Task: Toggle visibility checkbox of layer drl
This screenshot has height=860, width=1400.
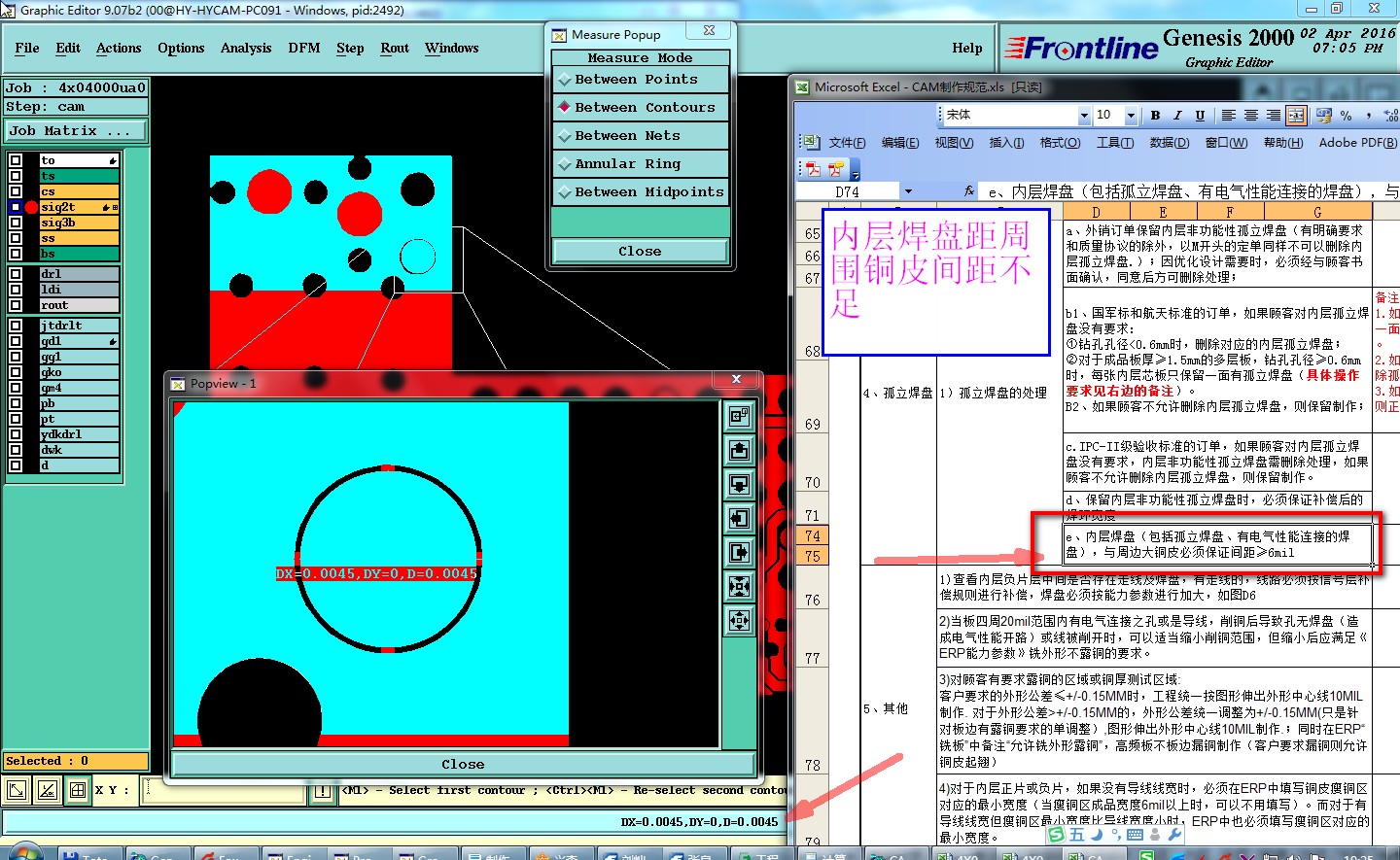Action: [x=16, y=274]
